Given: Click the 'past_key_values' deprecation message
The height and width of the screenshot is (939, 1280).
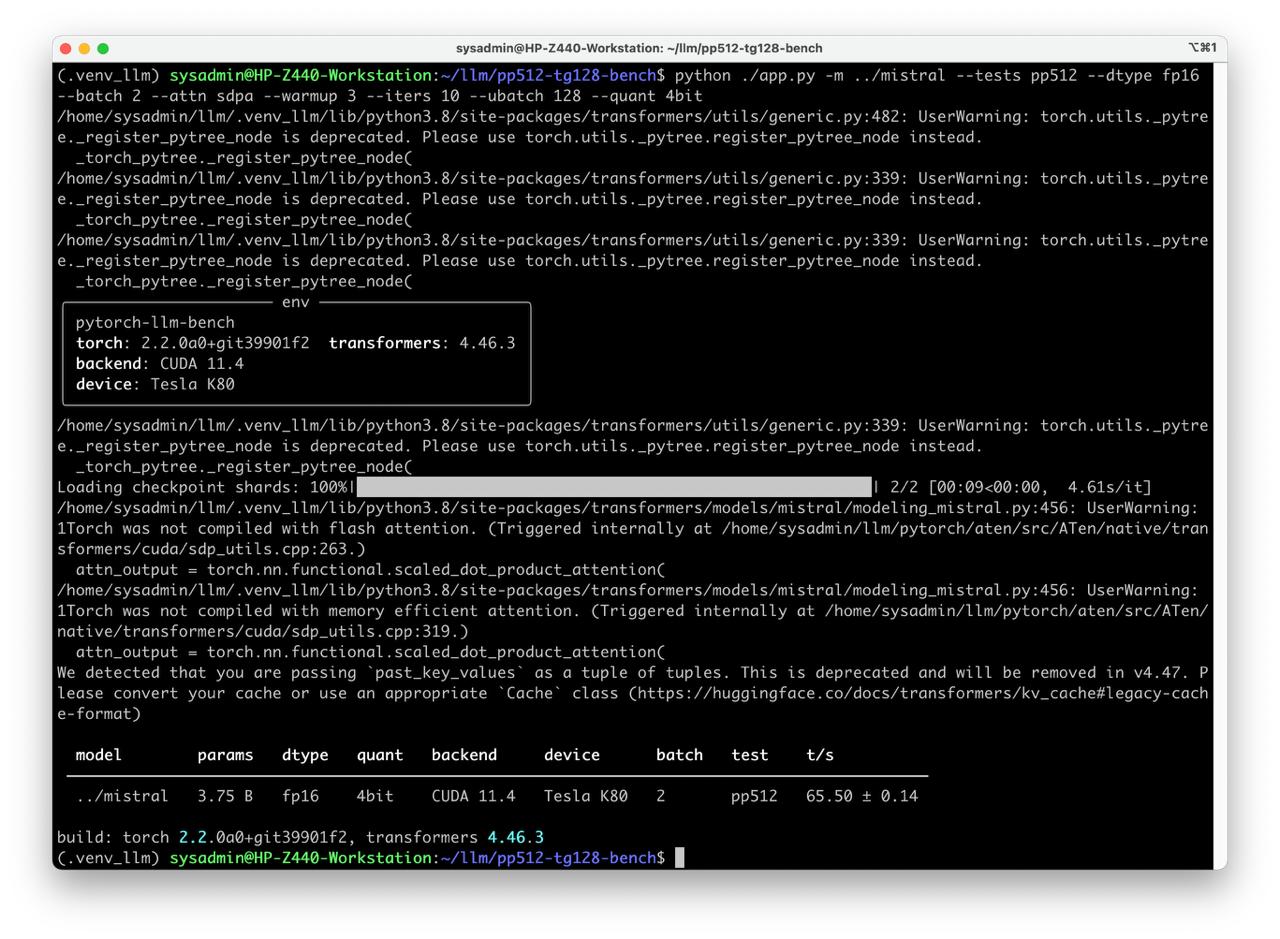Looking at the screenshot, I should click(x=632, y=693).
